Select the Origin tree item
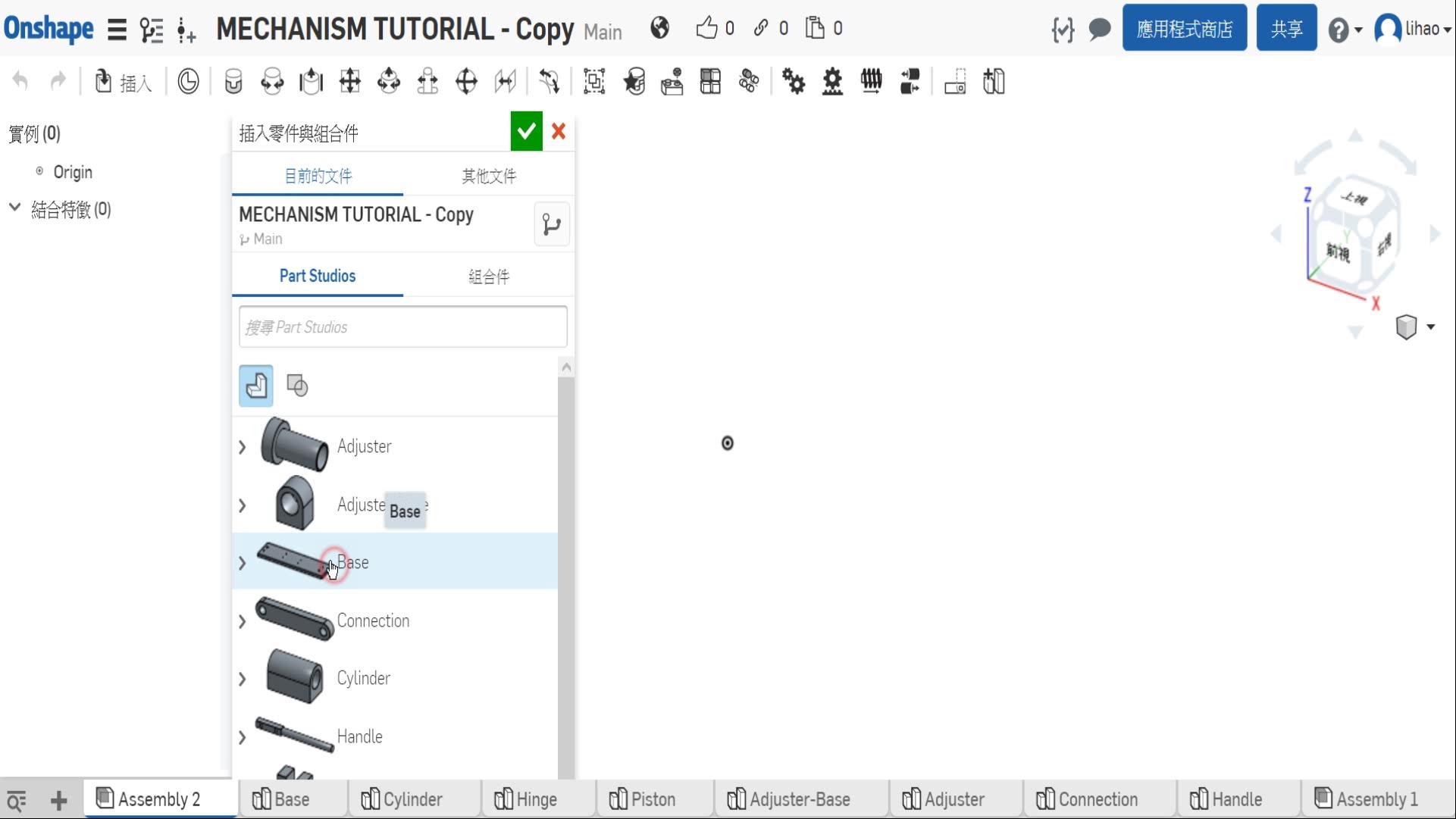 pos(73,172)
